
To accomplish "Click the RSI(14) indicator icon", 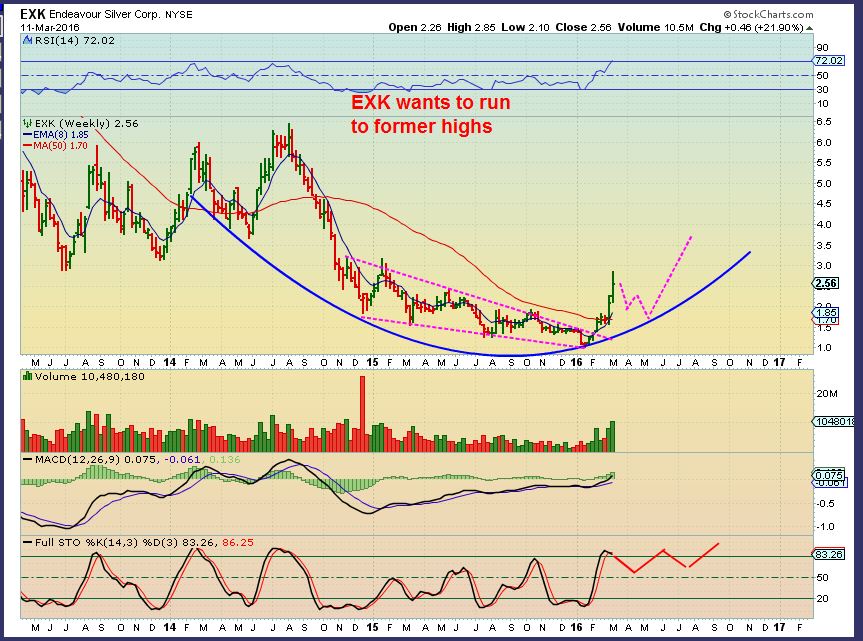I will pyautogui.click(x=28, y=41).
